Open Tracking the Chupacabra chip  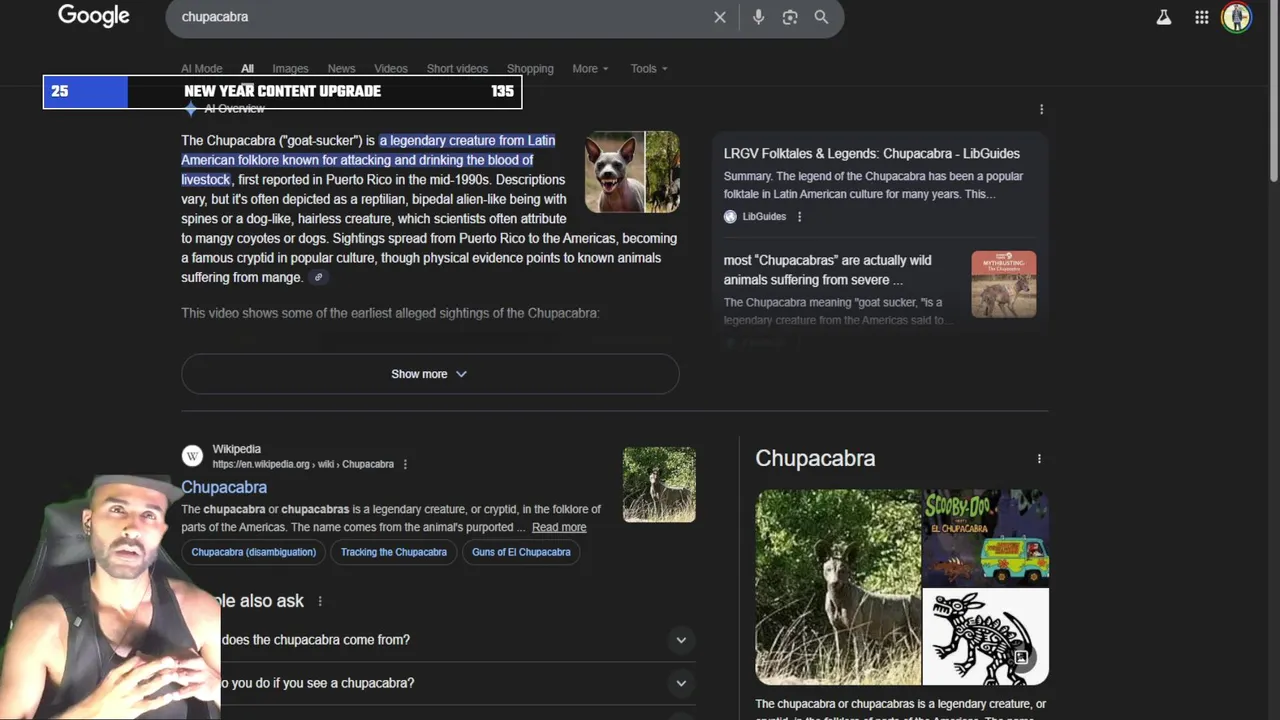[394, 552]
